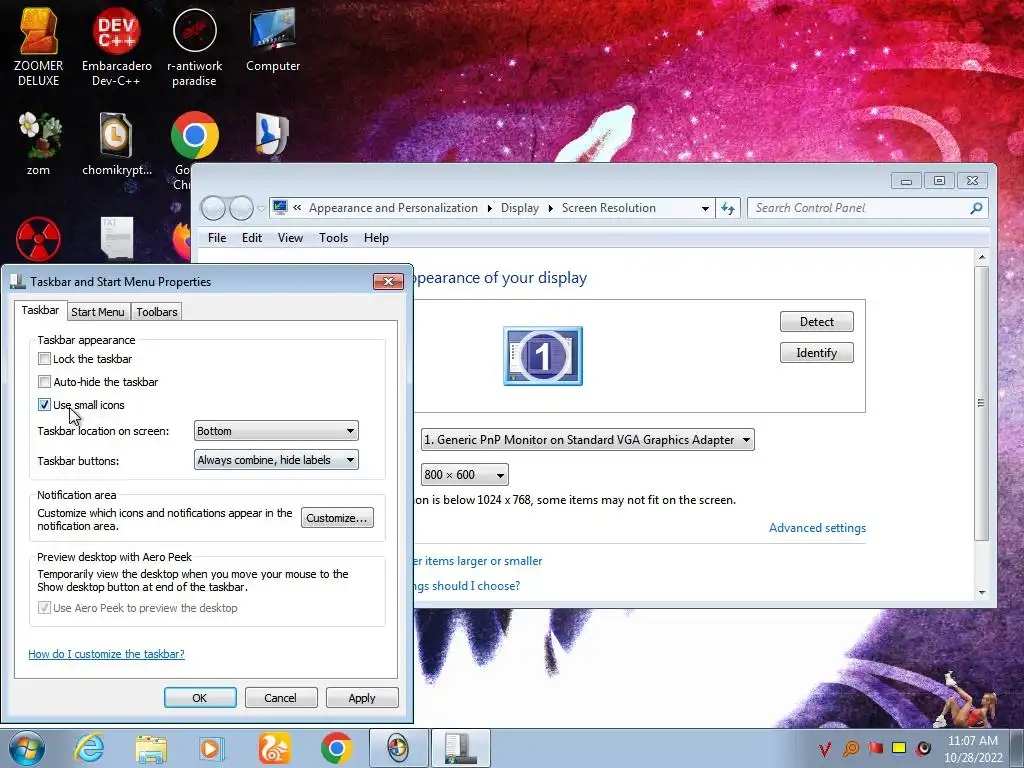Confirm with the OK button
Image resolution: width=1024 pixels, height=768 pixels.
(200, 697)
